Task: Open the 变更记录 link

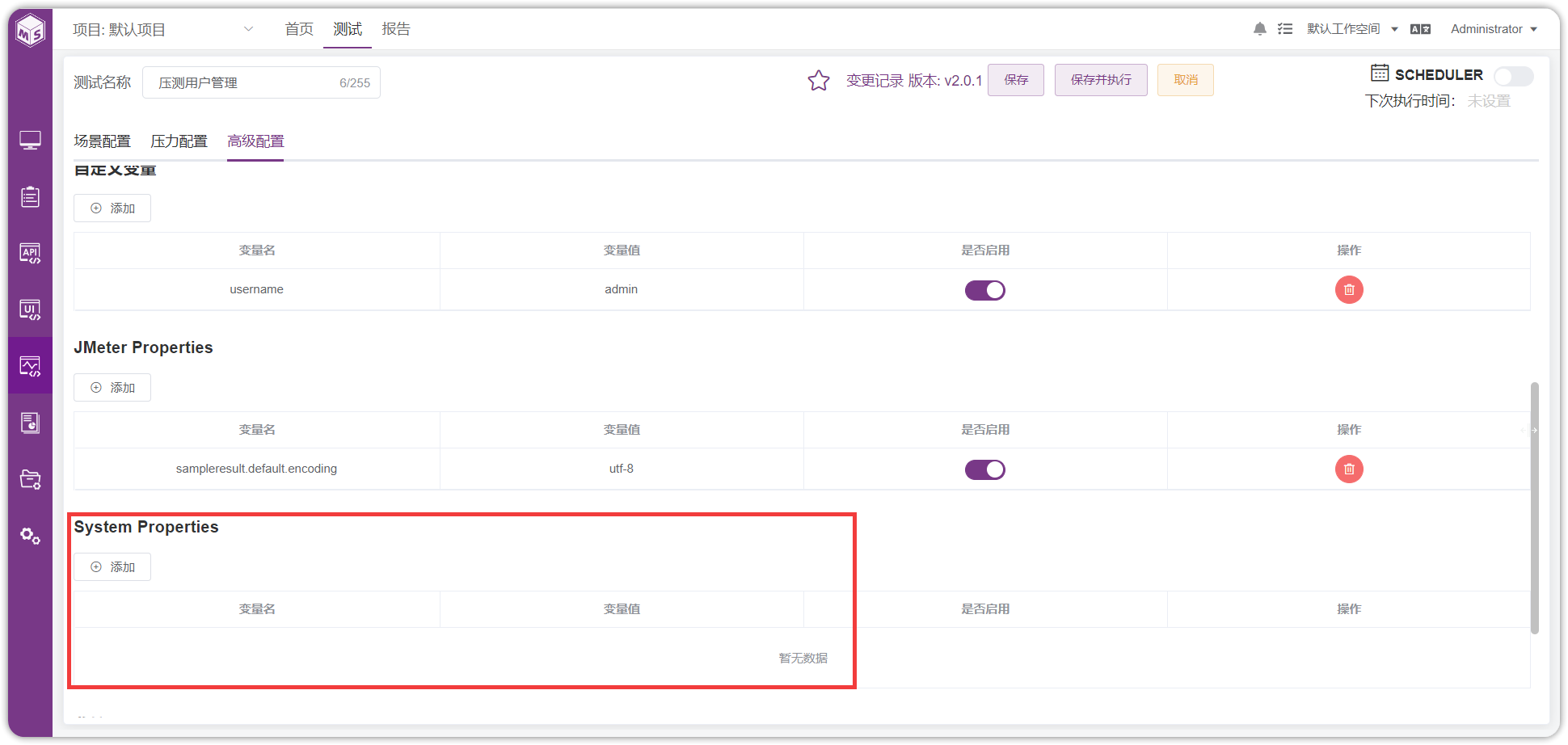Action: tap(875, 81)
